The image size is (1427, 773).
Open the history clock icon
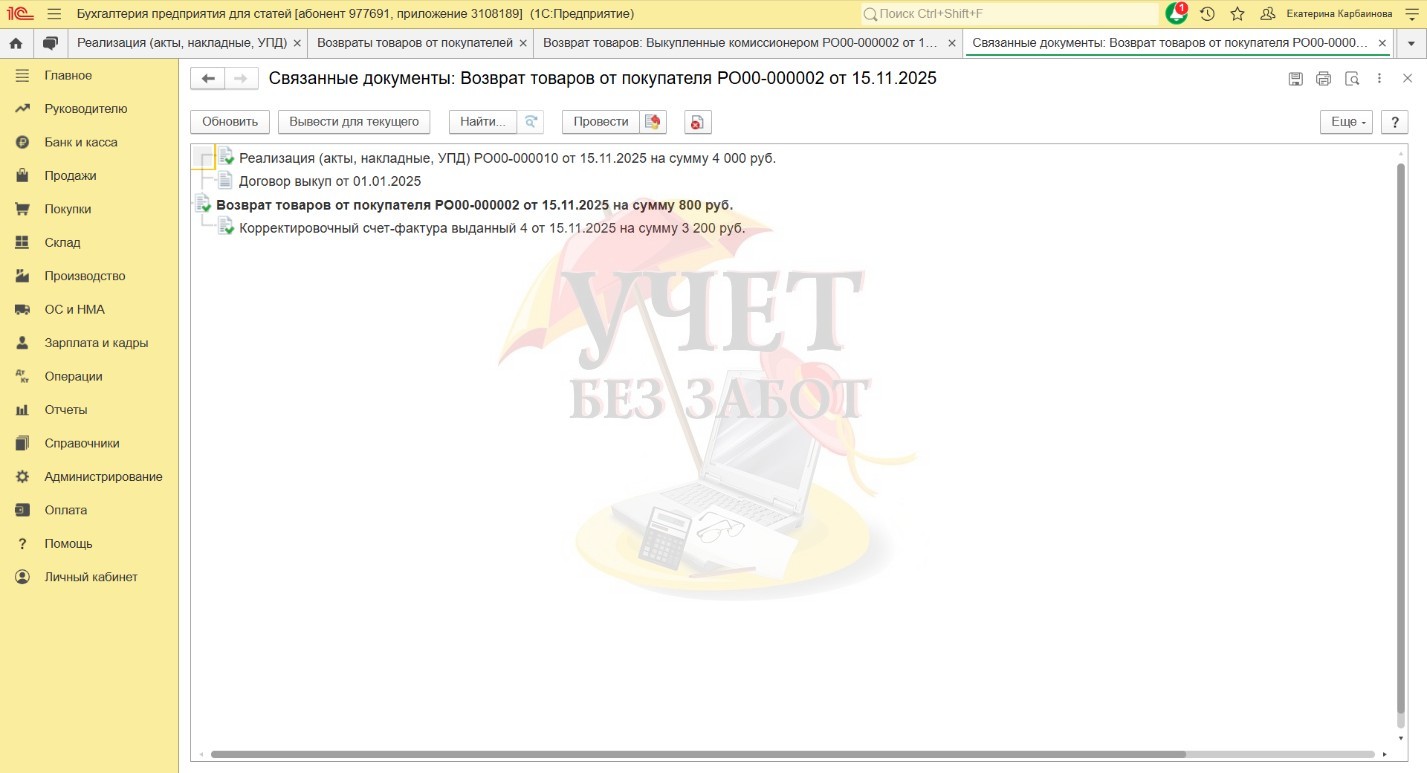coord(1207,14)
